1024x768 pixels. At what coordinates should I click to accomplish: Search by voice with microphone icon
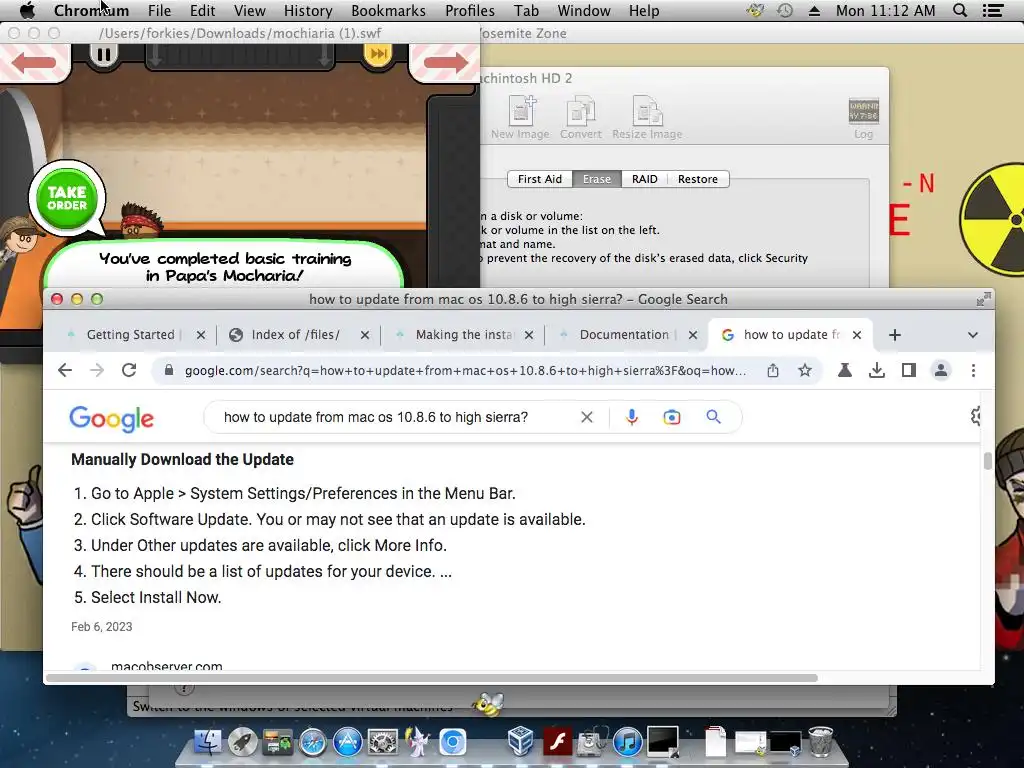[x=632, y=417]
